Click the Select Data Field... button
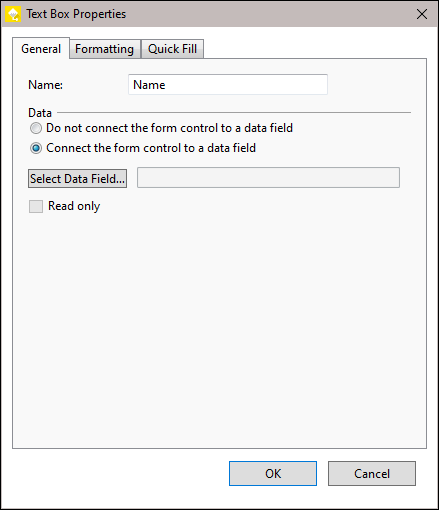Screen dimensions: 439x510 click(77, 179)
